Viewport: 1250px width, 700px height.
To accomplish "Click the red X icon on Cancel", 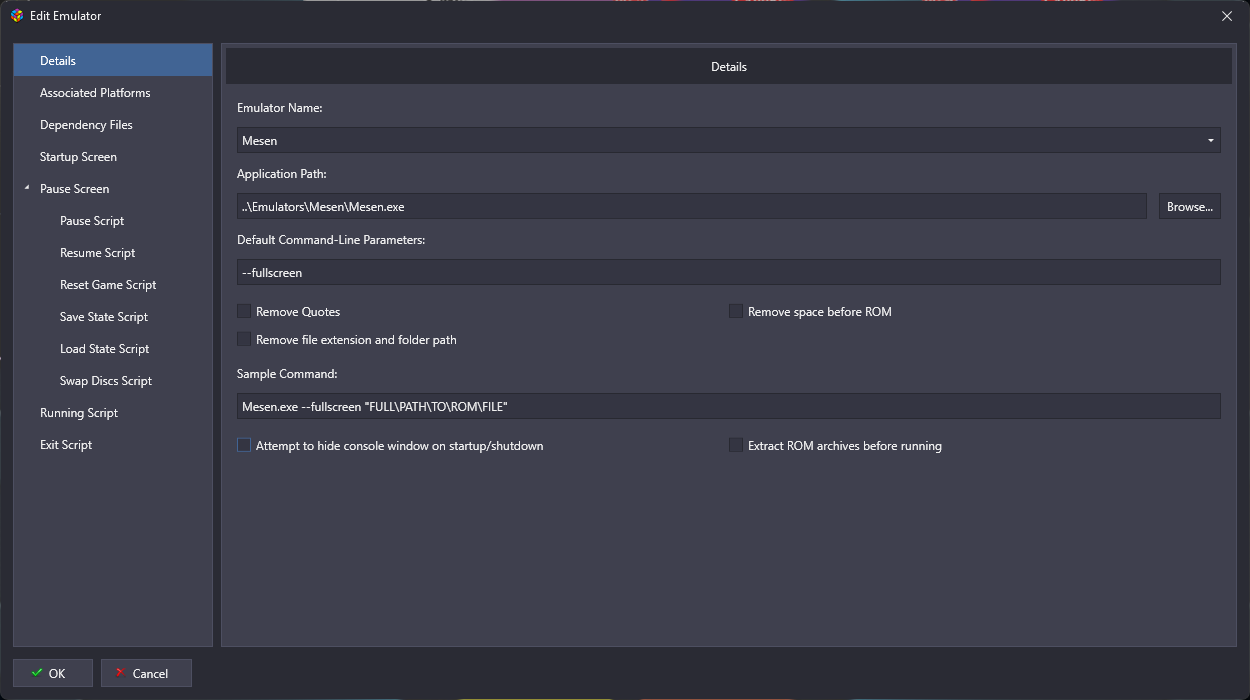I will [120, 673].
